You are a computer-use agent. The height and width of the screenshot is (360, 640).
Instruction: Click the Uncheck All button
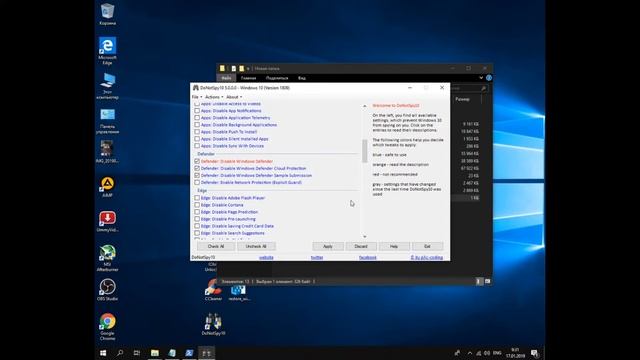coord(256,246)
